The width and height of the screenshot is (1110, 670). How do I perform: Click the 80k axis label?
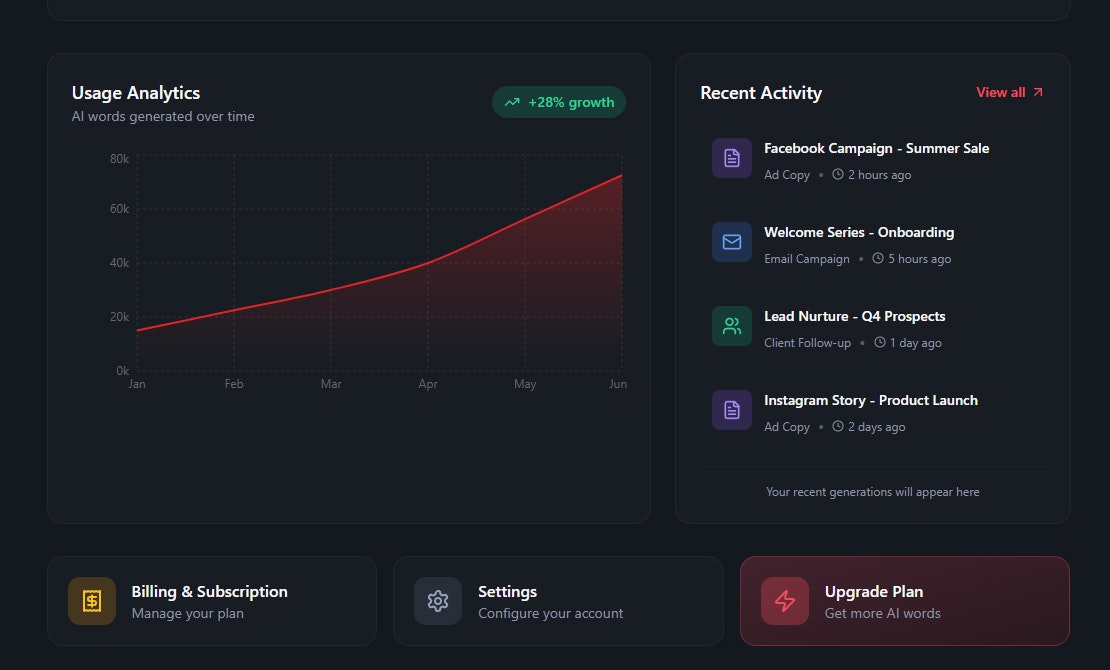(x=120, y=159)
